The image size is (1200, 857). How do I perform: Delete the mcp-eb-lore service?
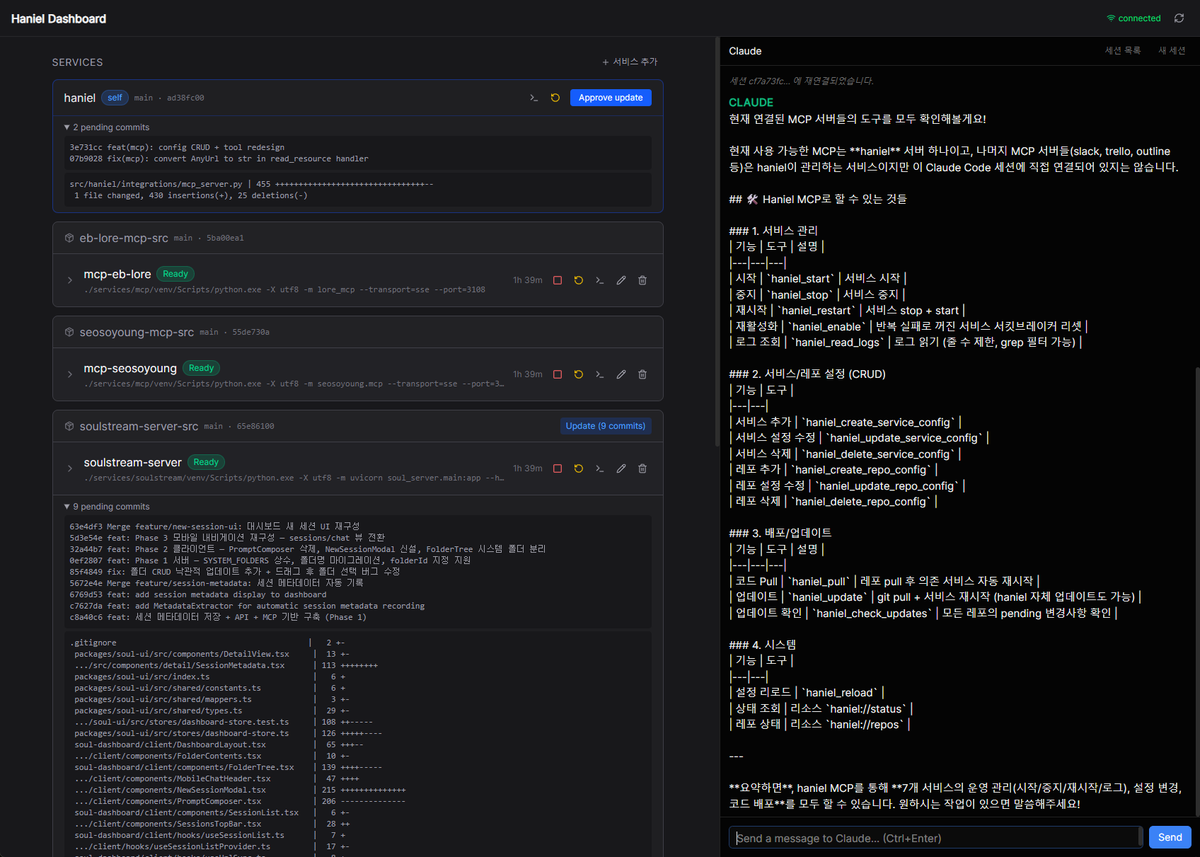point(642,280)
